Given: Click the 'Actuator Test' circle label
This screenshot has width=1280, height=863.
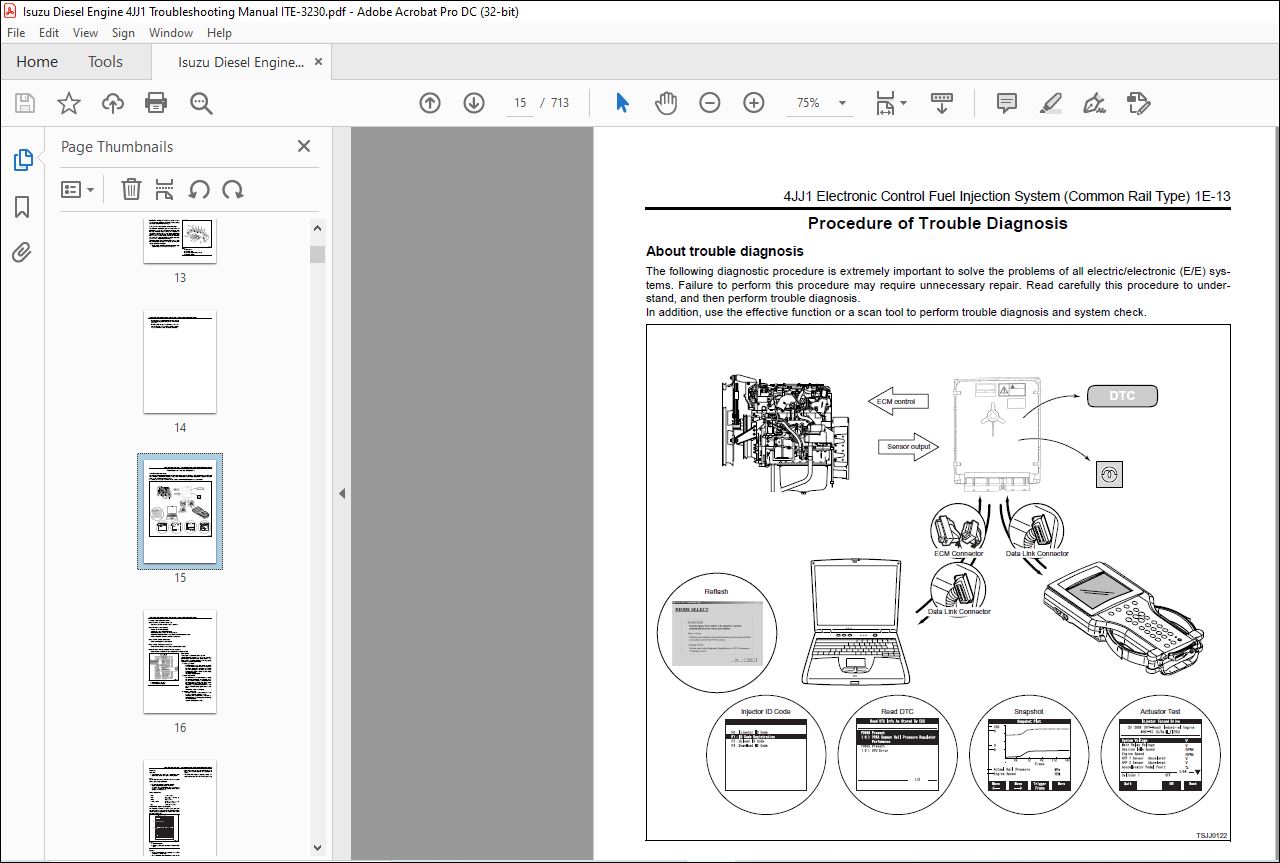Looking at the screenshot, I should click(x=1160, y=712).
